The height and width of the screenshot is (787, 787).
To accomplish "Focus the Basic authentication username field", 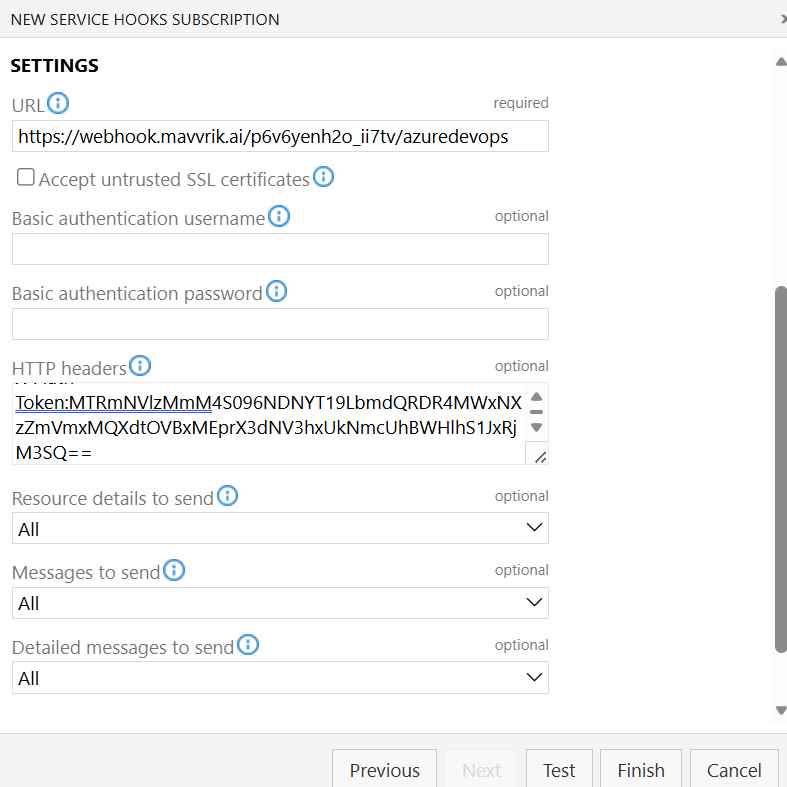I will (280, 249).
